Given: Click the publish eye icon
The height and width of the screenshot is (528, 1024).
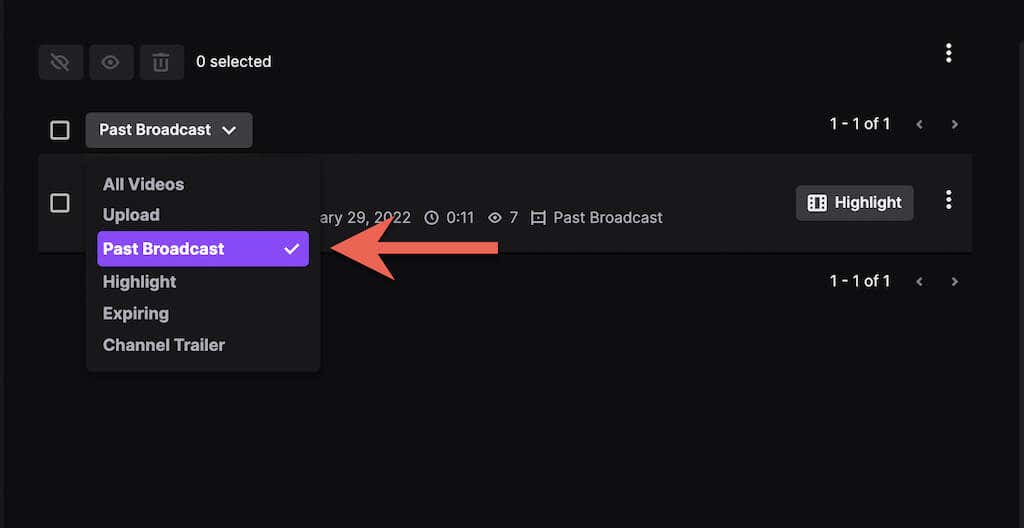Looking at the screenshot, I should click(110, 62).
